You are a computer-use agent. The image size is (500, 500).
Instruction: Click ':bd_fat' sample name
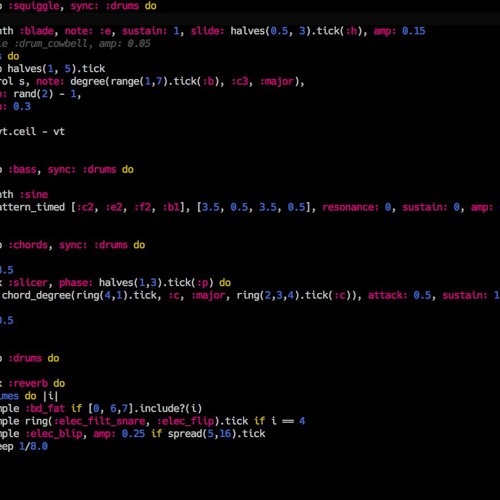coord(45,409)
